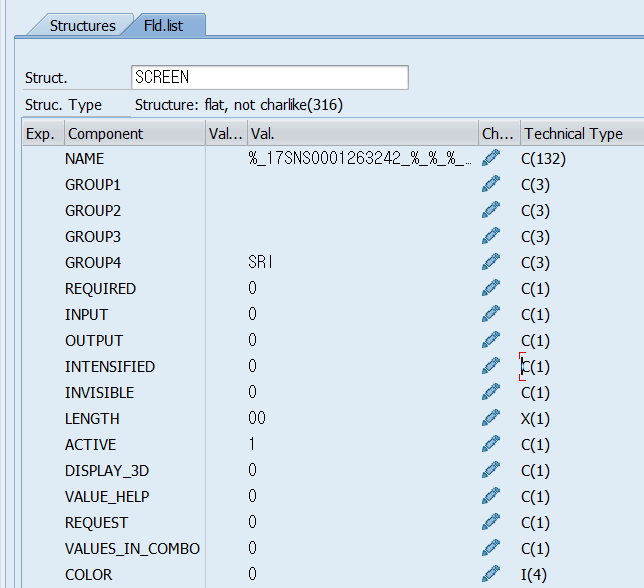Click the Technical Type column header

[x=582, y=133]
